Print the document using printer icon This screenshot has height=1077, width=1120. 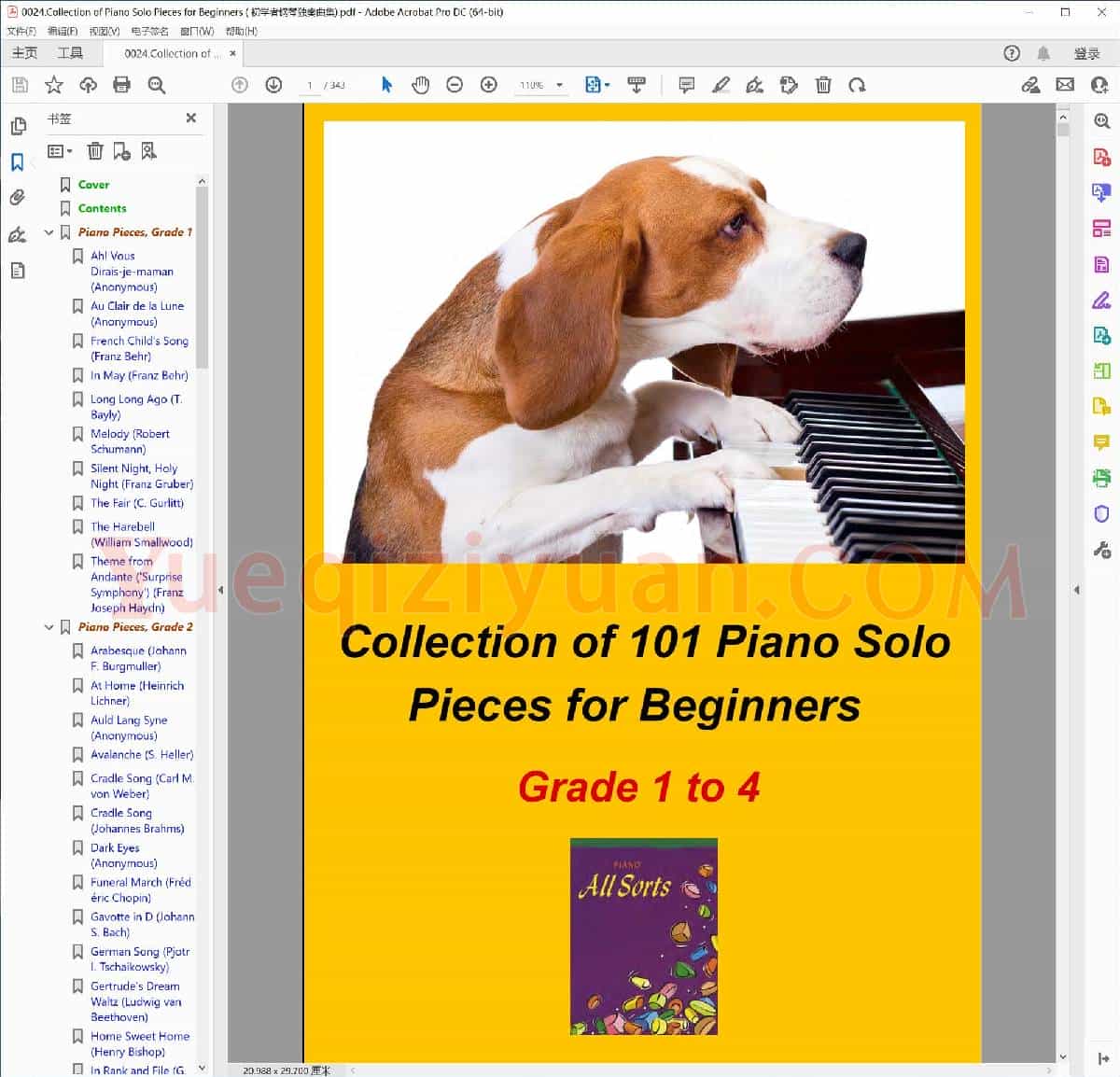[x=121, y=85]
